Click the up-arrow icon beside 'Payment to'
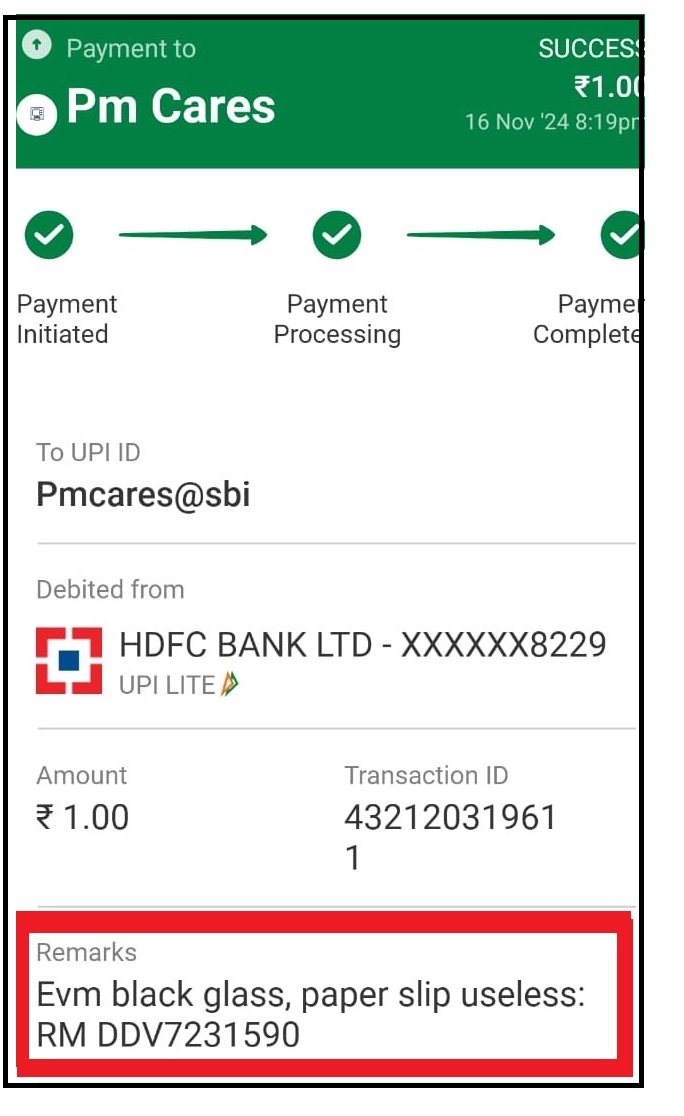Image resolution: width=684 pixels, height=1116 pixels. pos(37,45)
